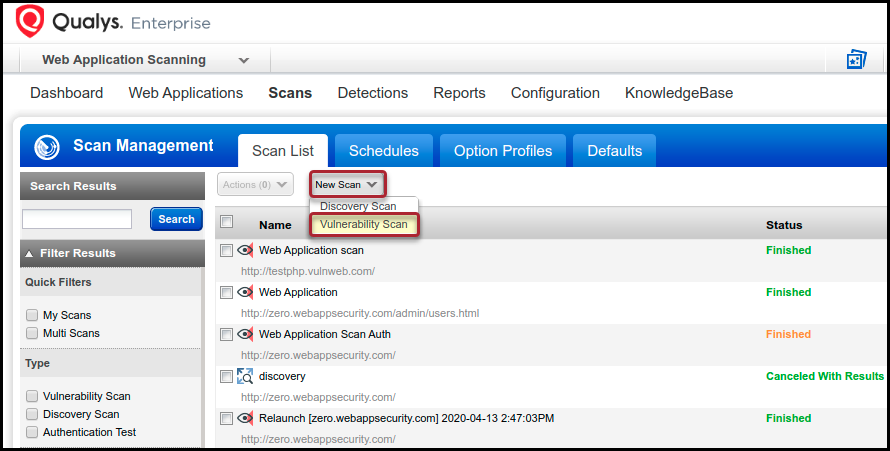Go to the Dashboard section
The height and width of the screenshot is (451, 890).
66,93
